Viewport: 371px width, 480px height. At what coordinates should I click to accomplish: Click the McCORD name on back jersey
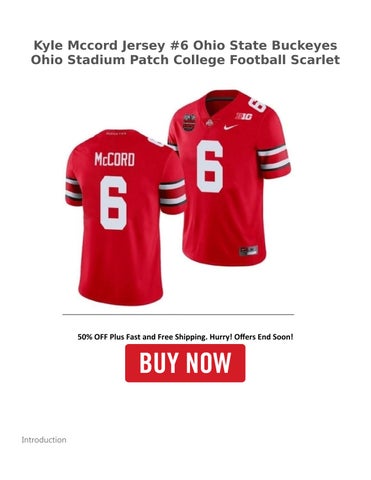pos(115,159)
